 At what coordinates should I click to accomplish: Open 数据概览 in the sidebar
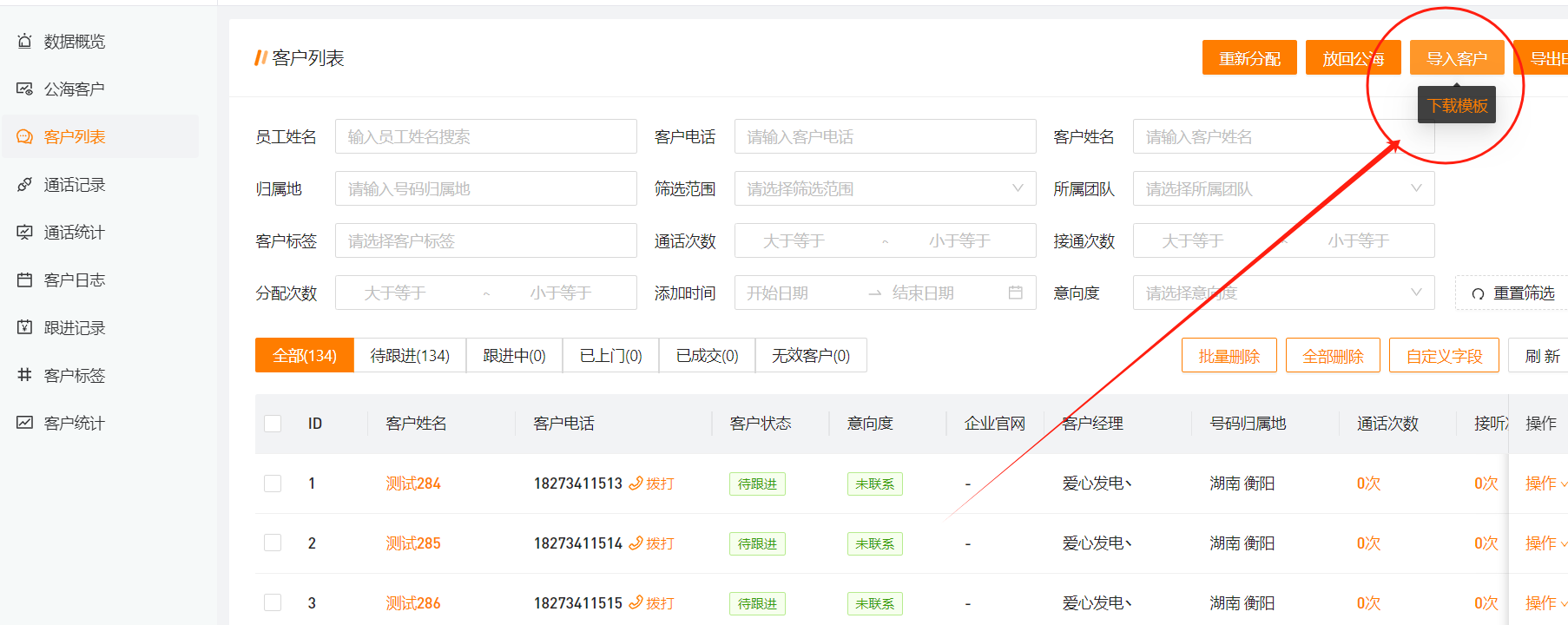click(75, 41)
